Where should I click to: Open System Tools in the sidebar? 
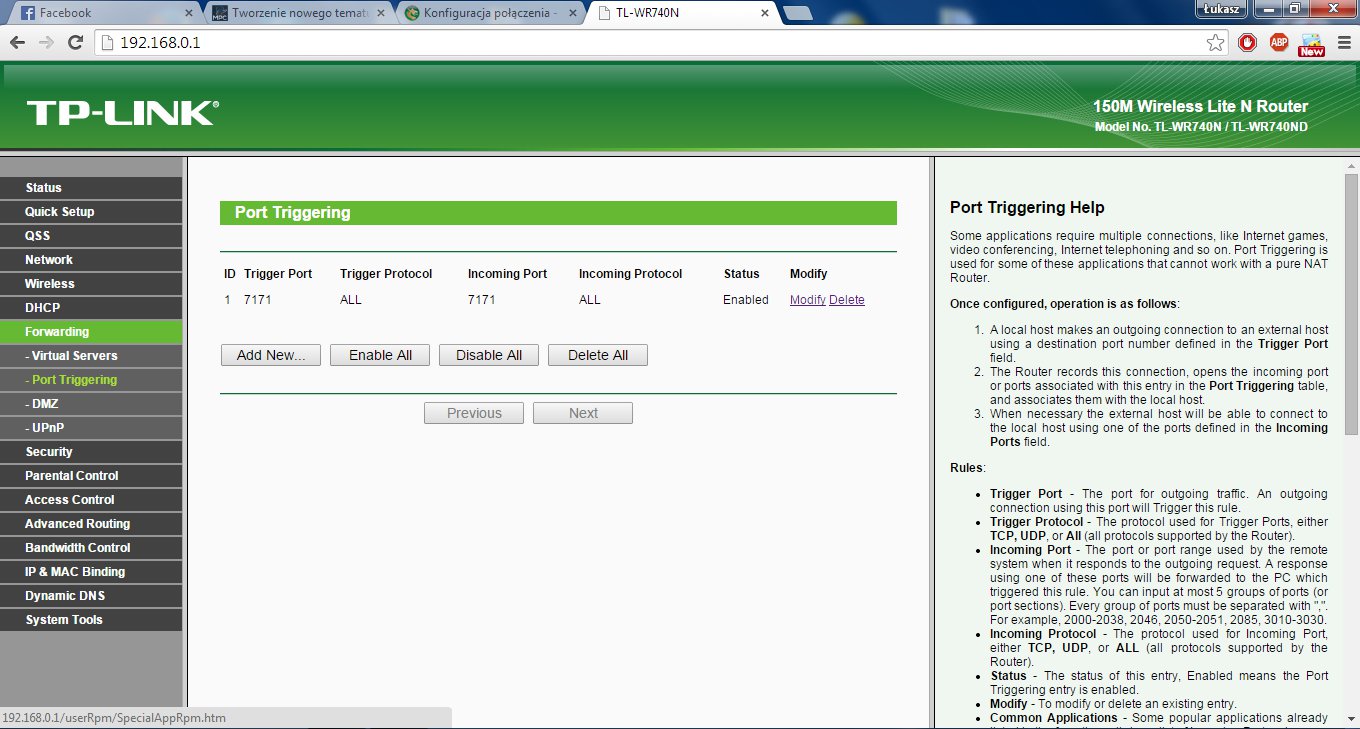(x=91, y=620)
